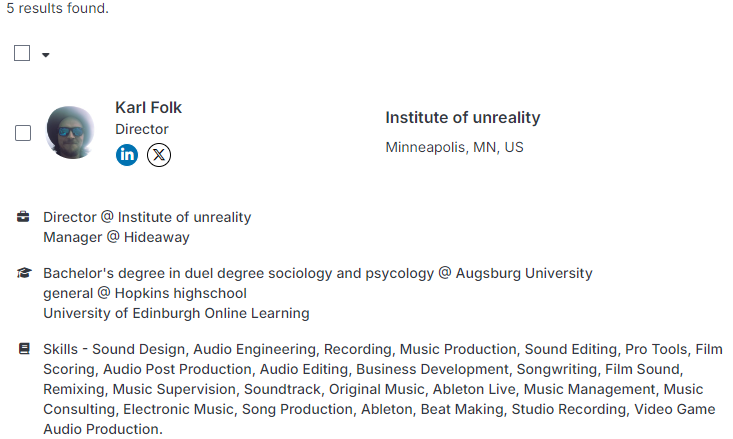Click the Augsburg University education line
This screenshot has width=733, height=439.
[x=318, y=273]
